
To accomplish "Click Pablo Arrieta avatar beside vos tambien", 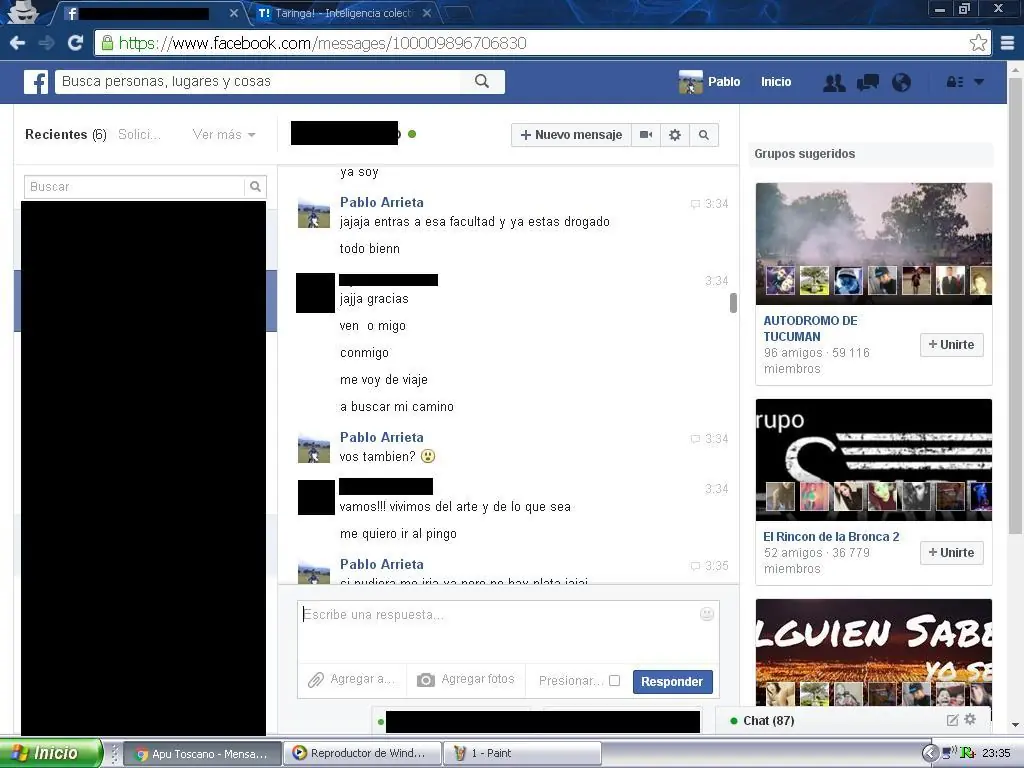I will click(x=314, y=448).
